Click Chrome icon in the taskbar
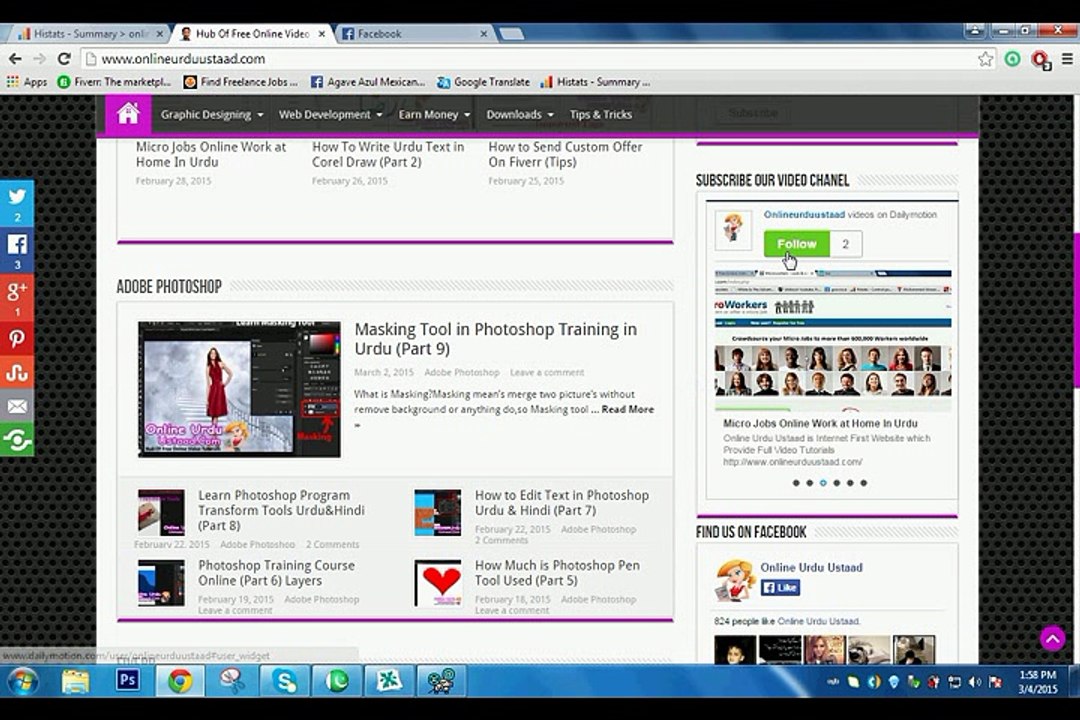 [180, 681]
